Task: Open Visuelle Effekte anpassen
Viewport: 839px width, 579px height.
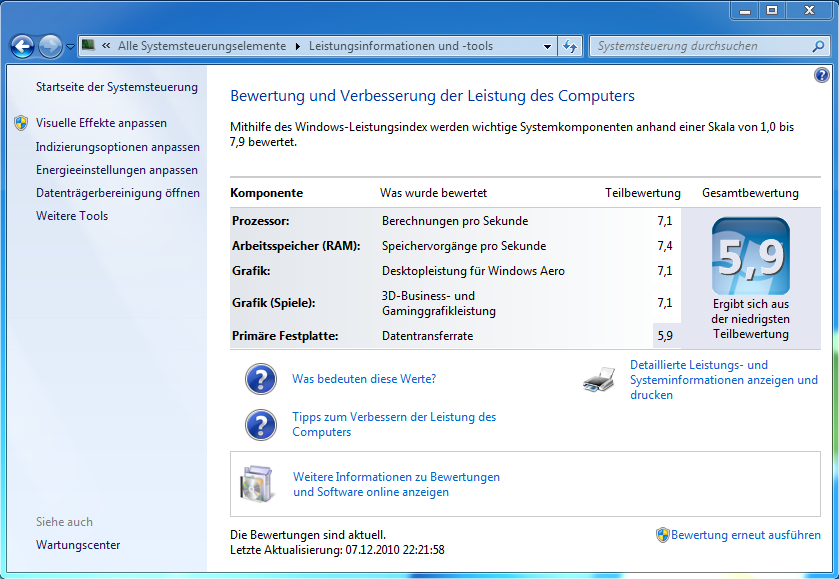Action: tap(101, 123)
